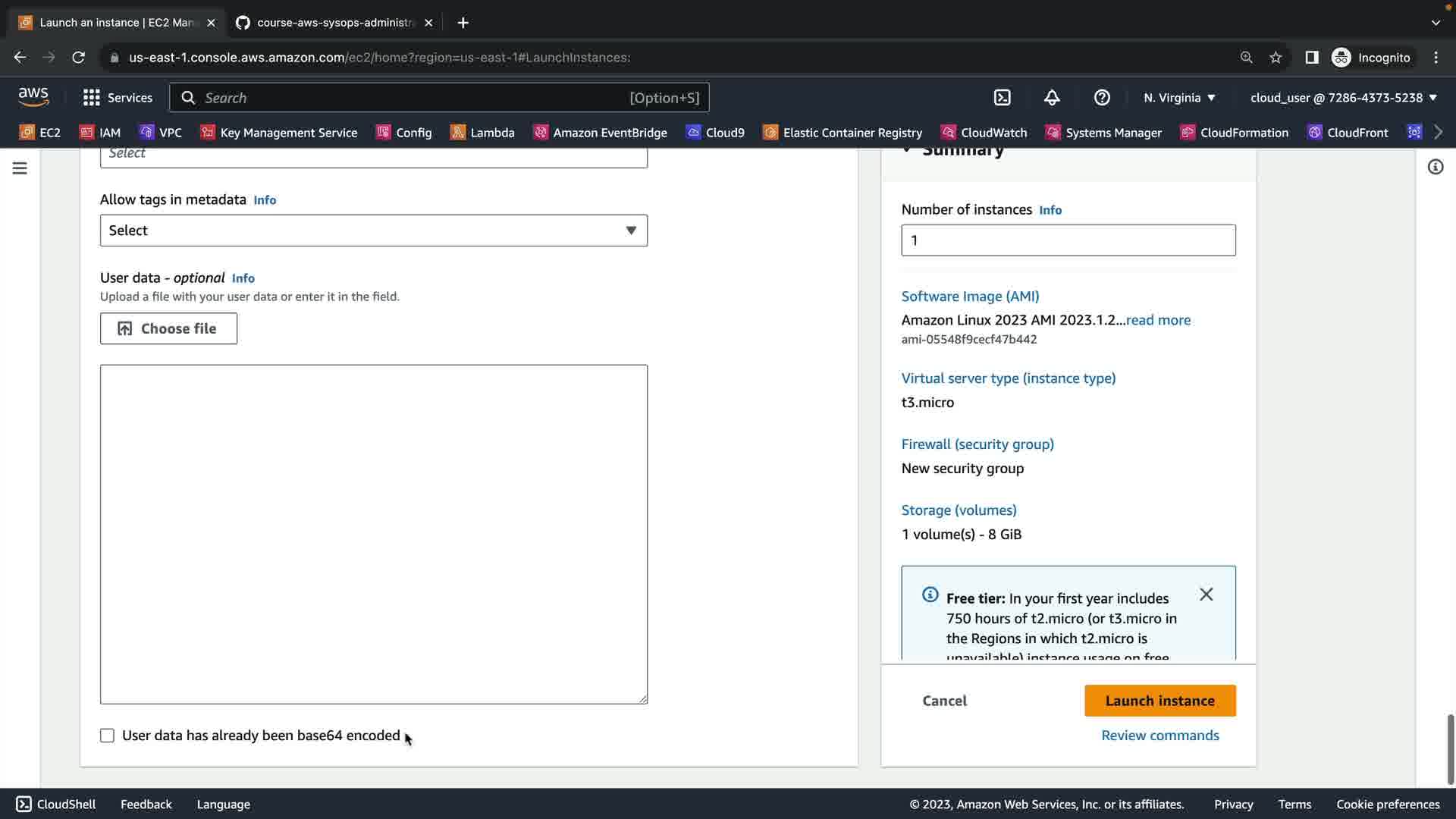Dismiss the Free tier info alert

(1206, 595)
